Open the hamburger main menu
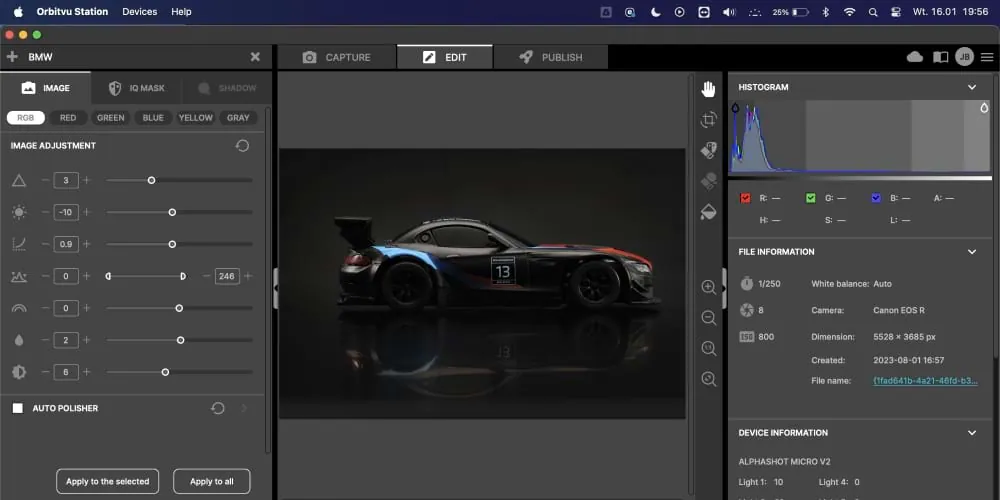Image resolution: width=1000 pixels, height=500 pixels. 987,57
